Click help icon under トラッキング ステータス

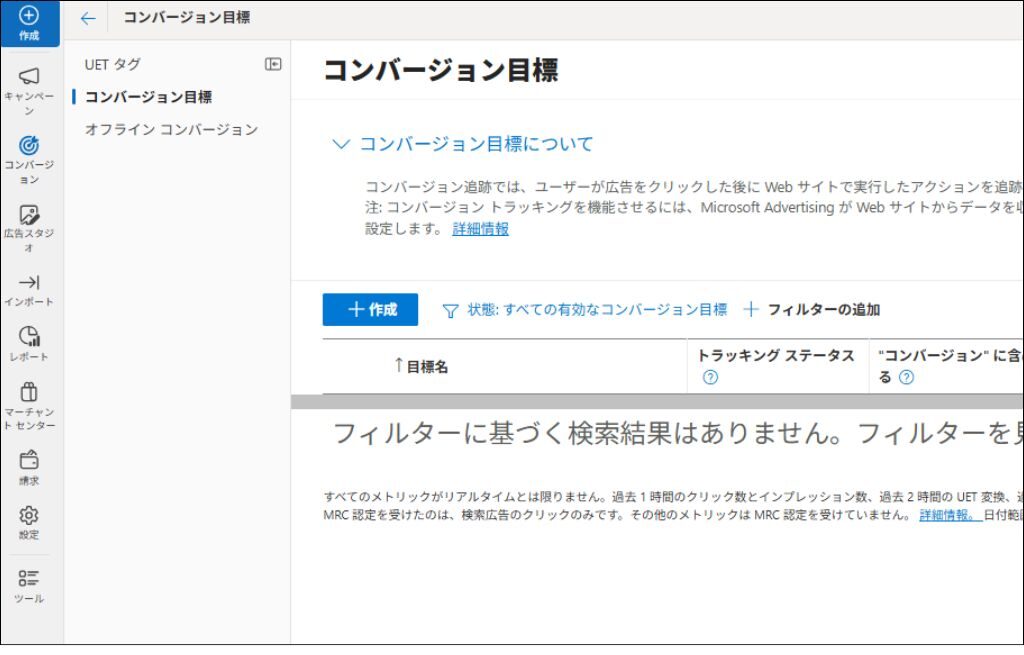(x=710, y=377)
